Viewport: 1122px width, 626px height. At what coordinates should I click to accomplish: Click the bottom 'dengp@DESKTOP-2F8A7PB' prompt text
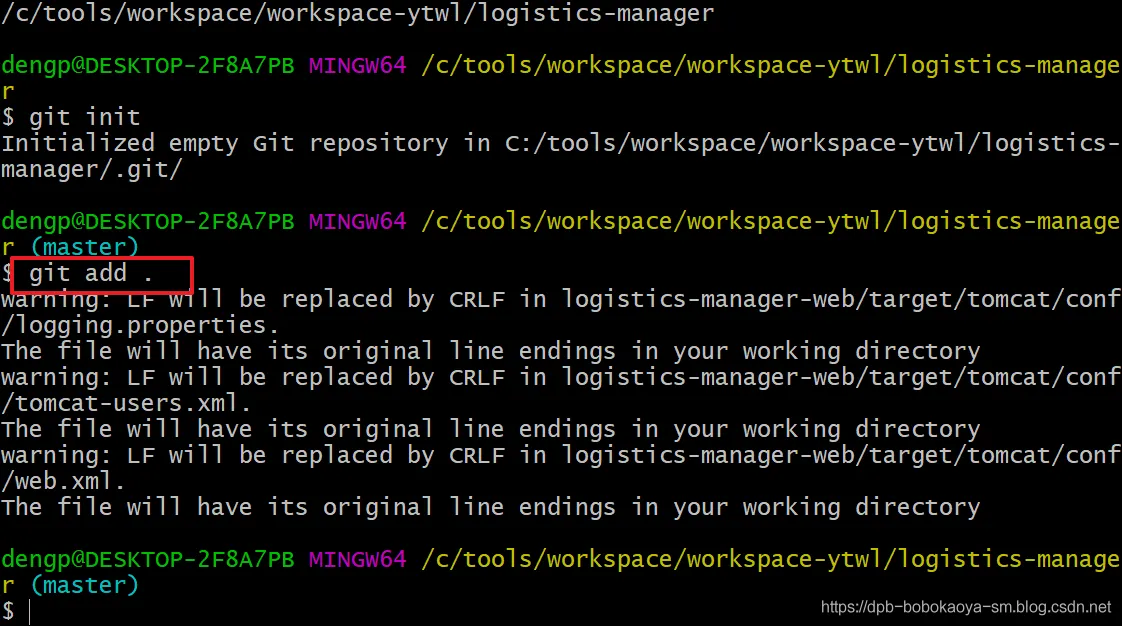(147, 559)
